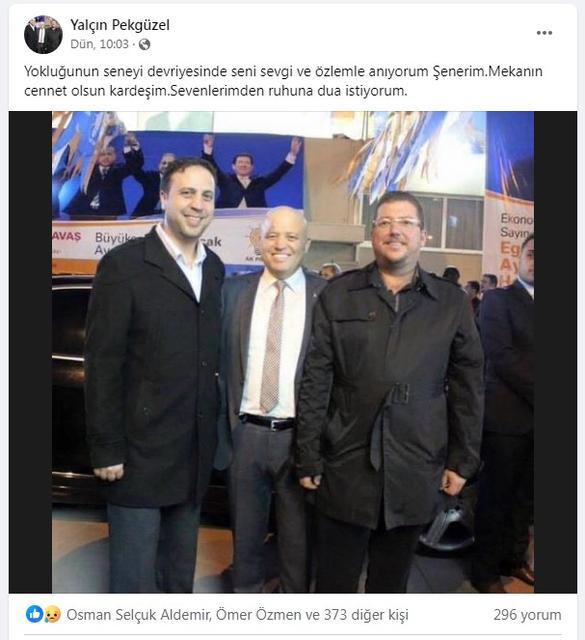Image resolution: width=585 pixels, height=640 pixels.
Task: Open the three-dot post options menu
Action: 544,33
